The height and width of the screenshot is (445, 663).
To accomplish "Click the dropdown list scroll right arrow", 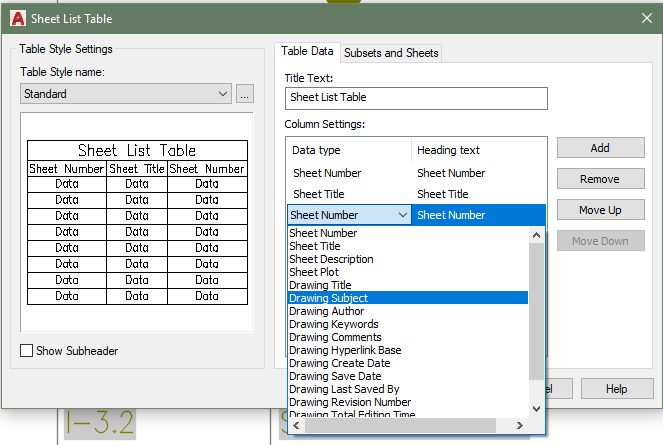I will [520, 426].
